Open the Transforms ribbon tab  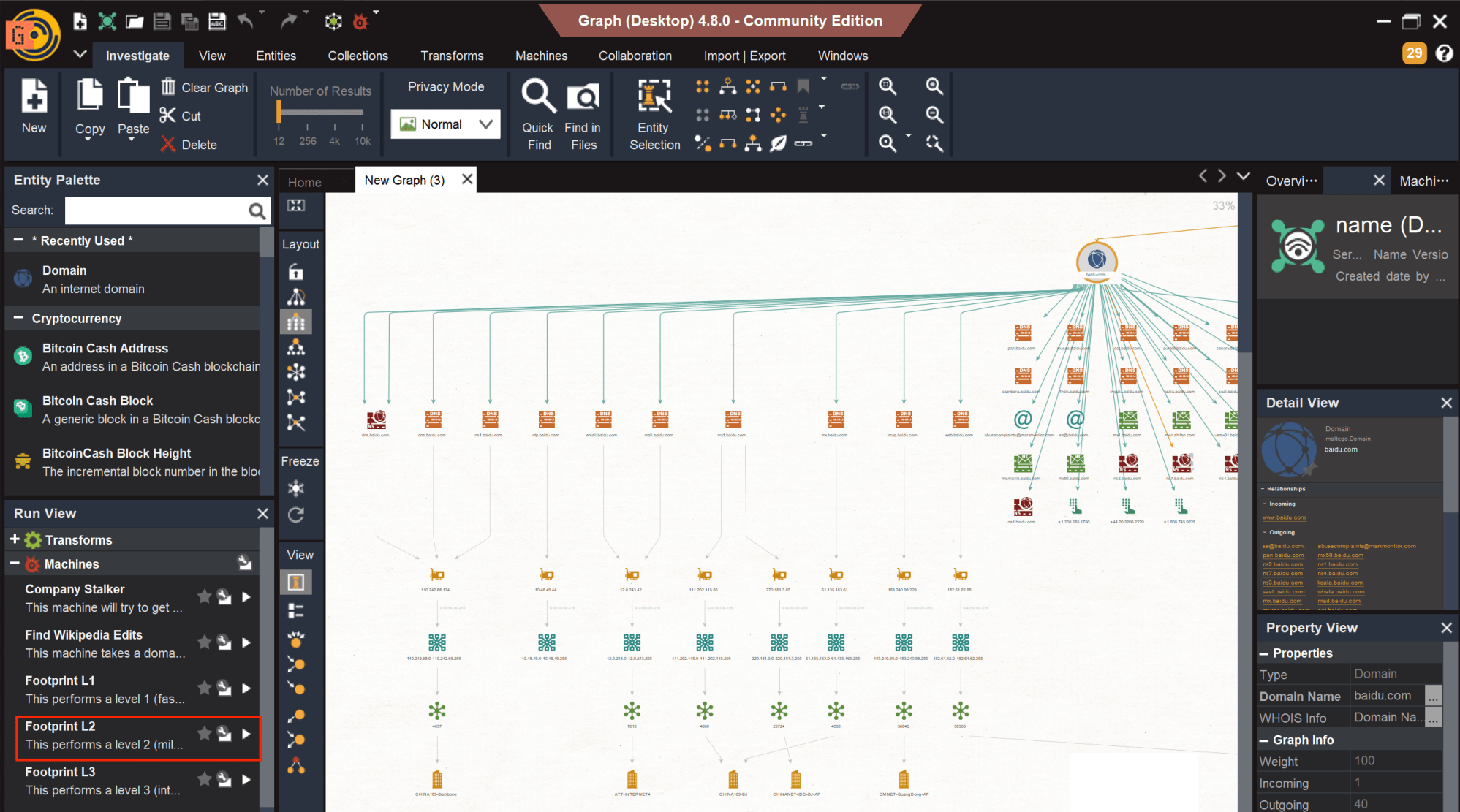452,56
